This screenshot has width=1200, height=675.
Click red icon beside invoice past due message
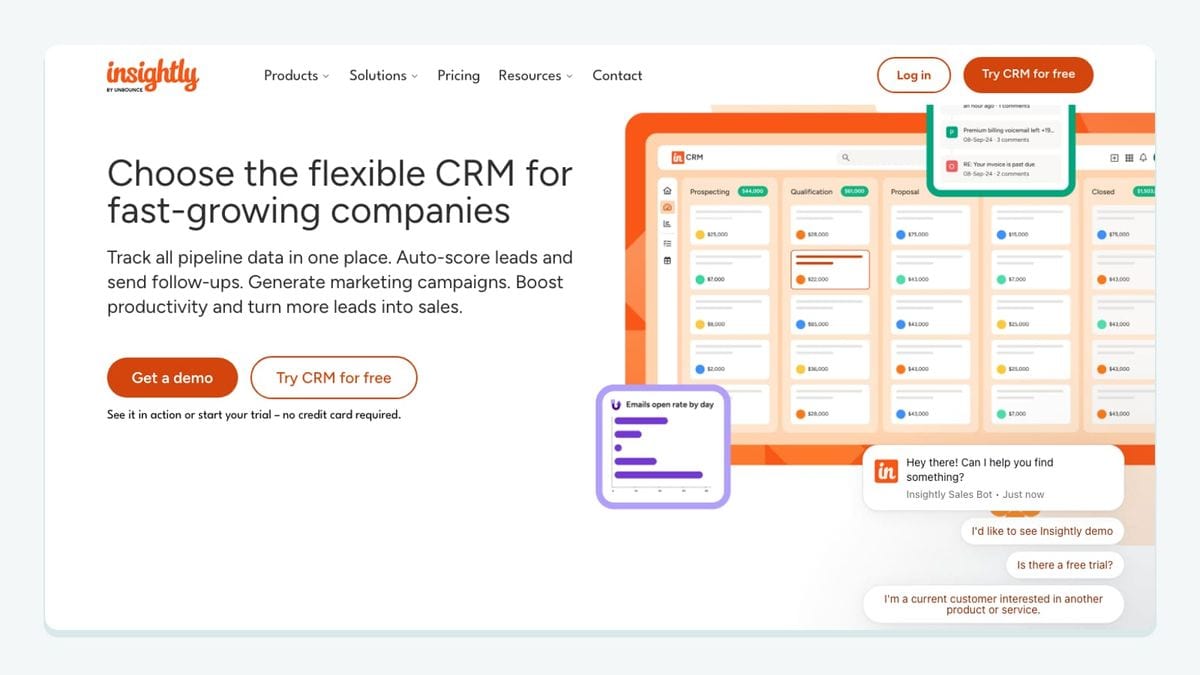click(952, 164)
